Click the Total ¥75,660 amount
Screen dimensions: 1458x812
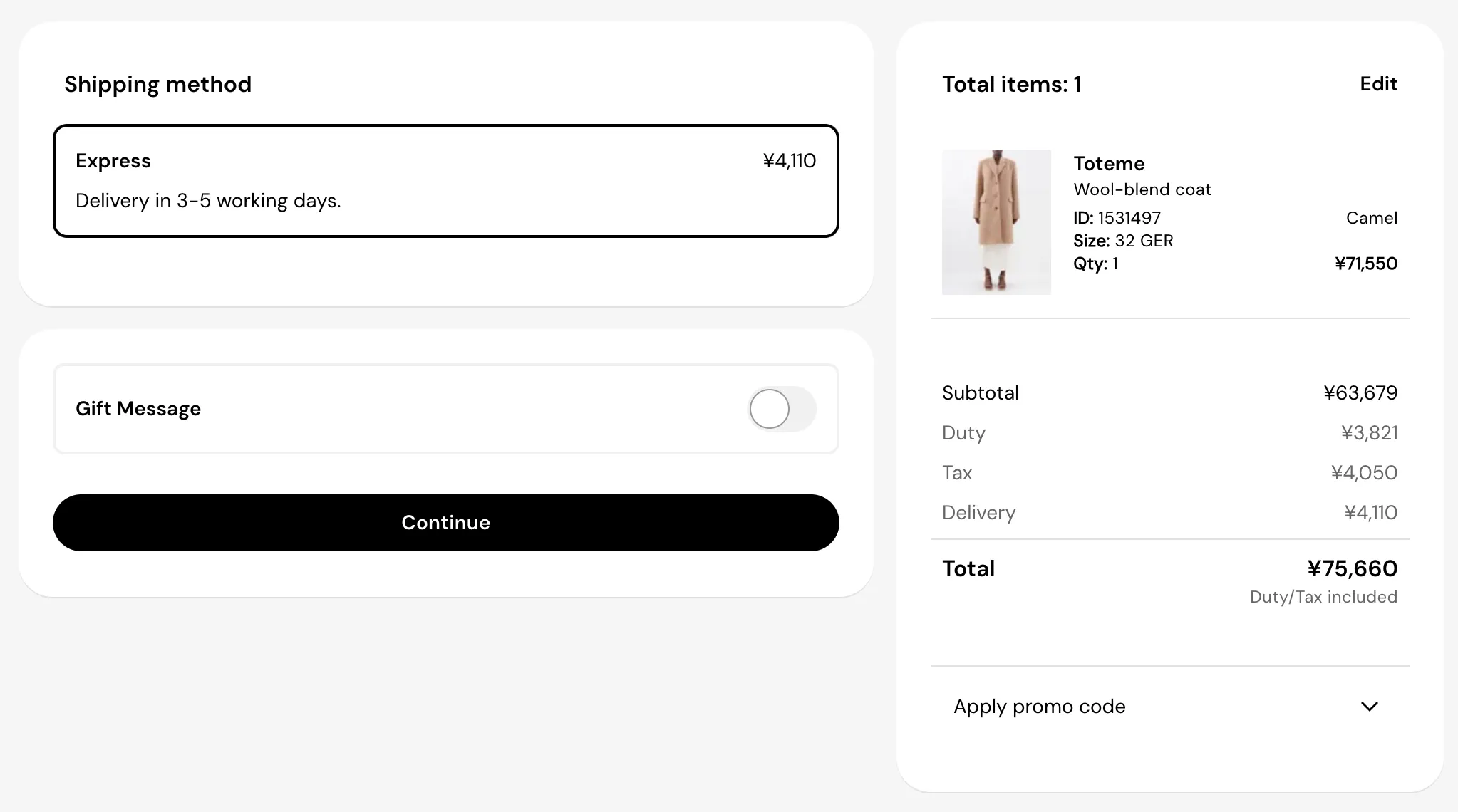pyautogui.click(x=1352, y=568)
